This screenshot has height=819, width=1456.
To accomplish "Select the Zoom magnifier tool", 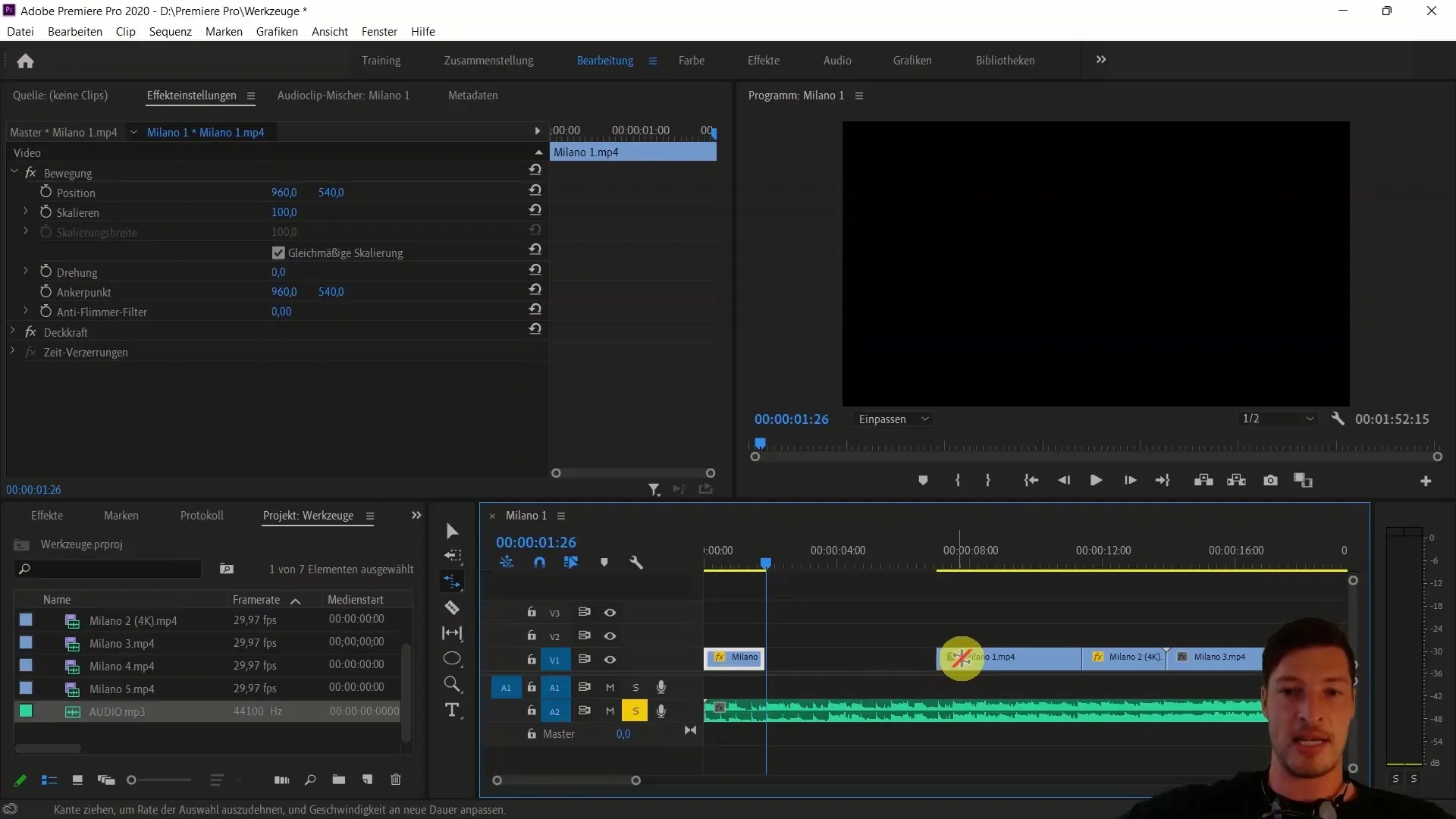I will point(452,684).
